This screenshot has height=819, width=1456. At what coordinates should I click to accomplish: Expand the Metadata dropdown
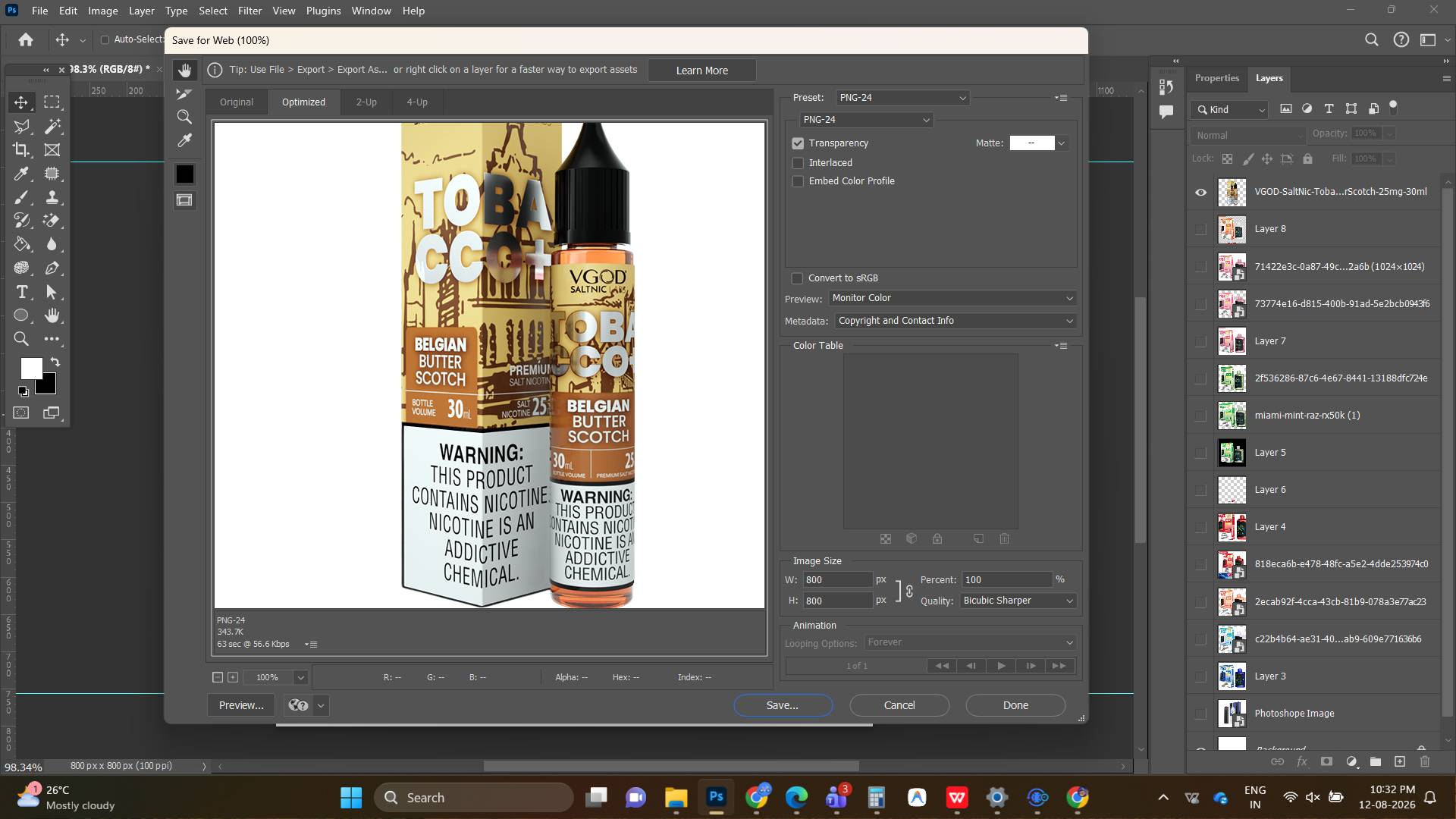point(955,321)
